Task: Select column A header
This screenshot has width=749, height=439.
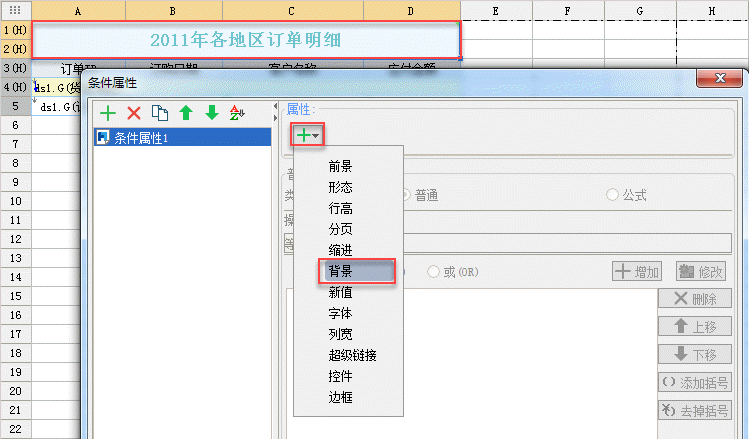Action: pos(78,11)
